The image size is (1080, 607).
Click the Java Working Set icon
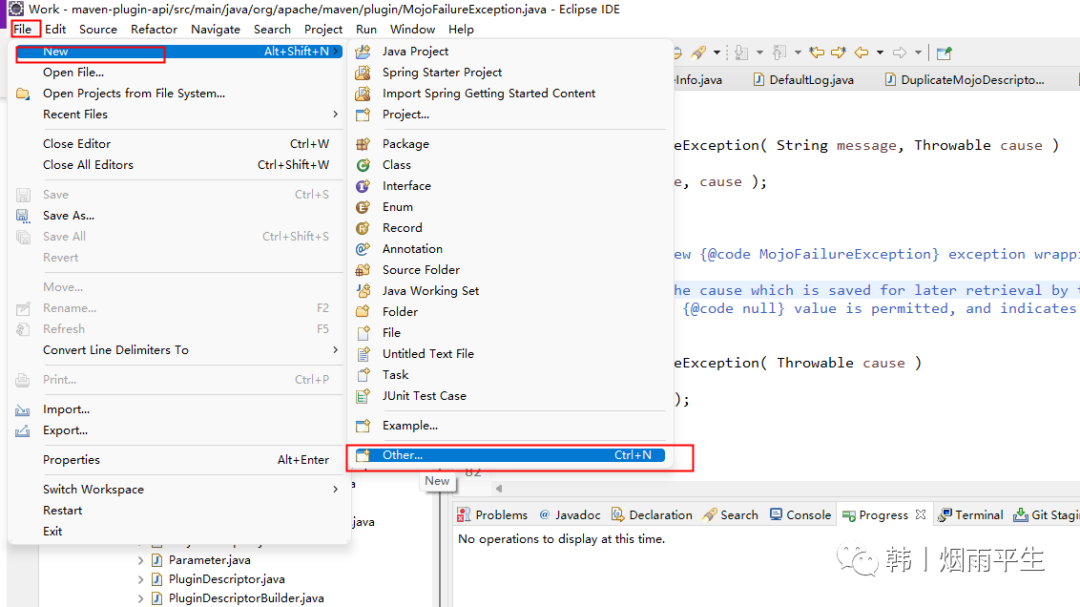tap(363, 291)
